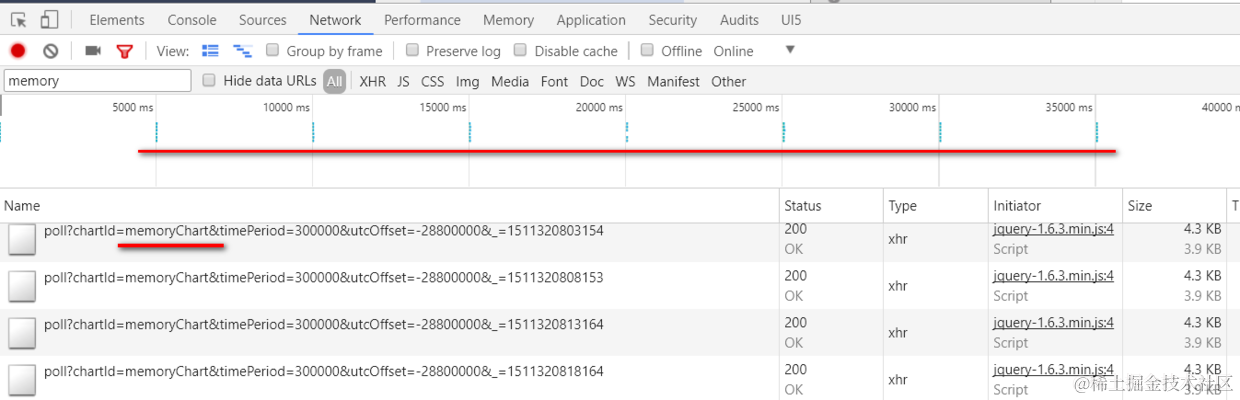Open the Performance tab
1240x400 pixels.
click(x=422, y=20)
